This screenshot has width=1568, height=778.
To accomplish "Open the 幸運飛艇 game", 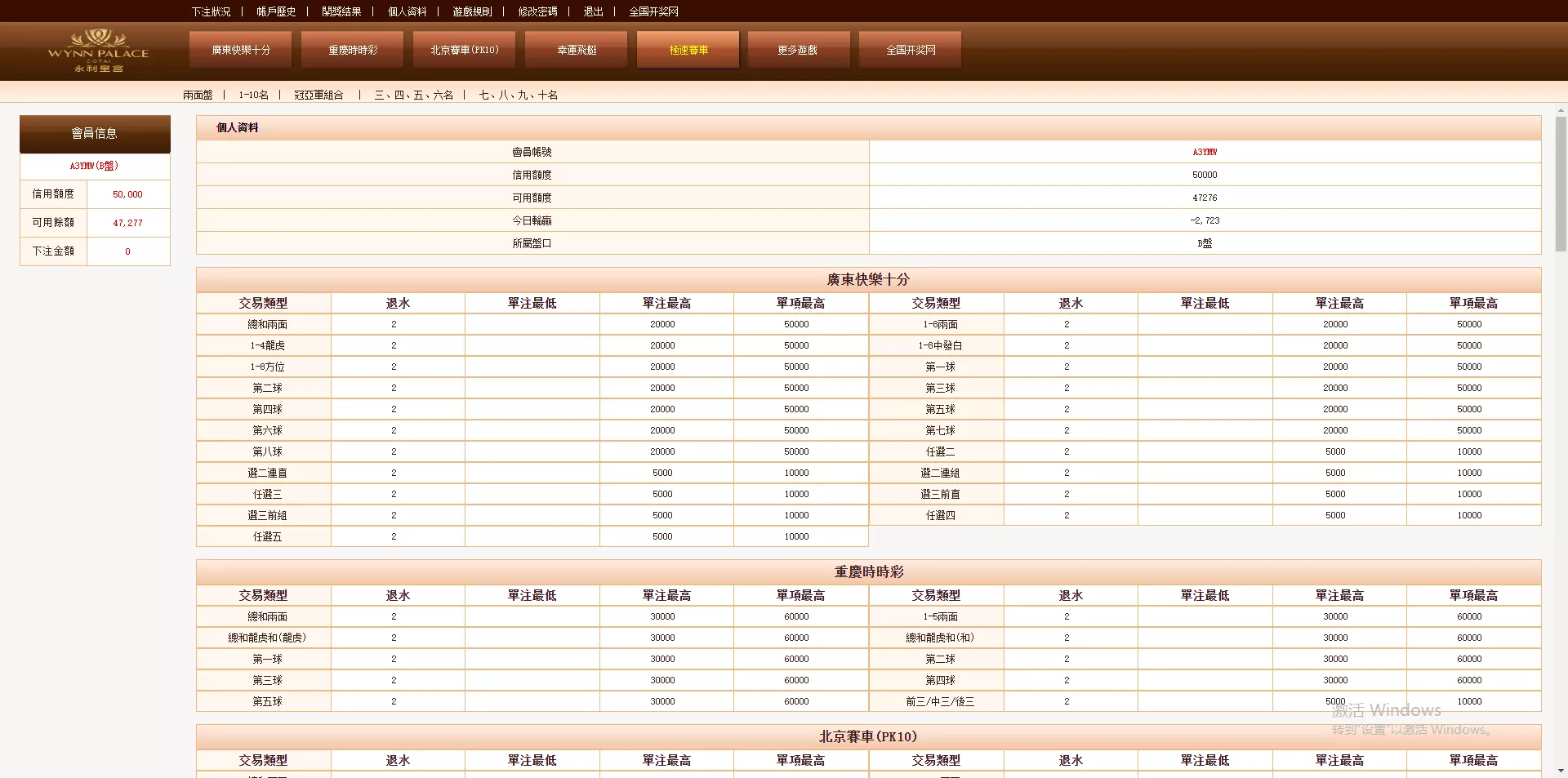I will pos(577,50).
